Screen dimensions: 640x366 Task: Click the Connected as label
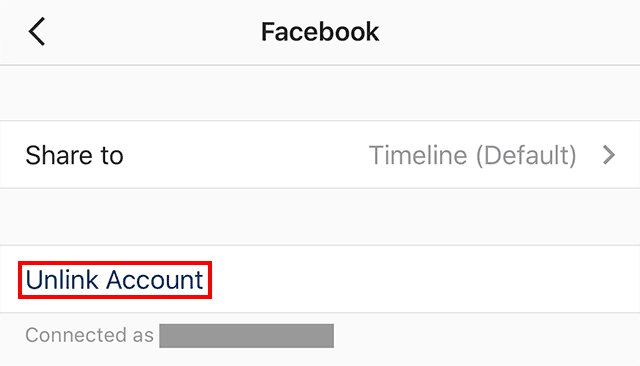click(89, 335)
